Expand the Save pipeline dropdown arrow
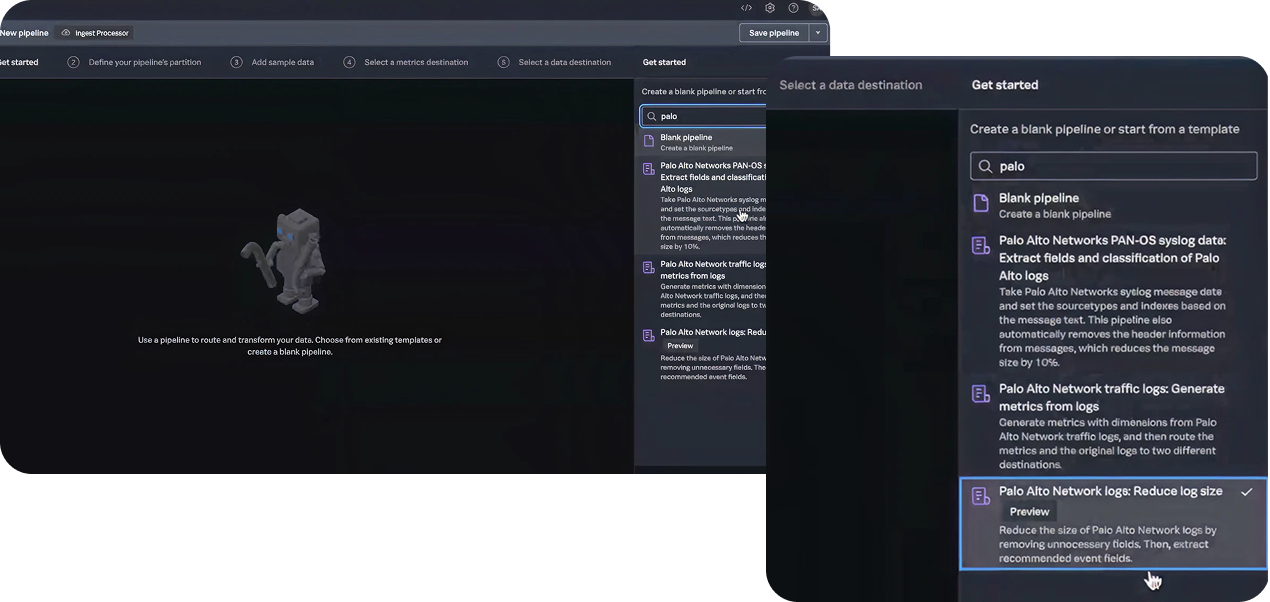Viewport: 1270px width, 602px height. pyautogui.click(x=818, y=33)
